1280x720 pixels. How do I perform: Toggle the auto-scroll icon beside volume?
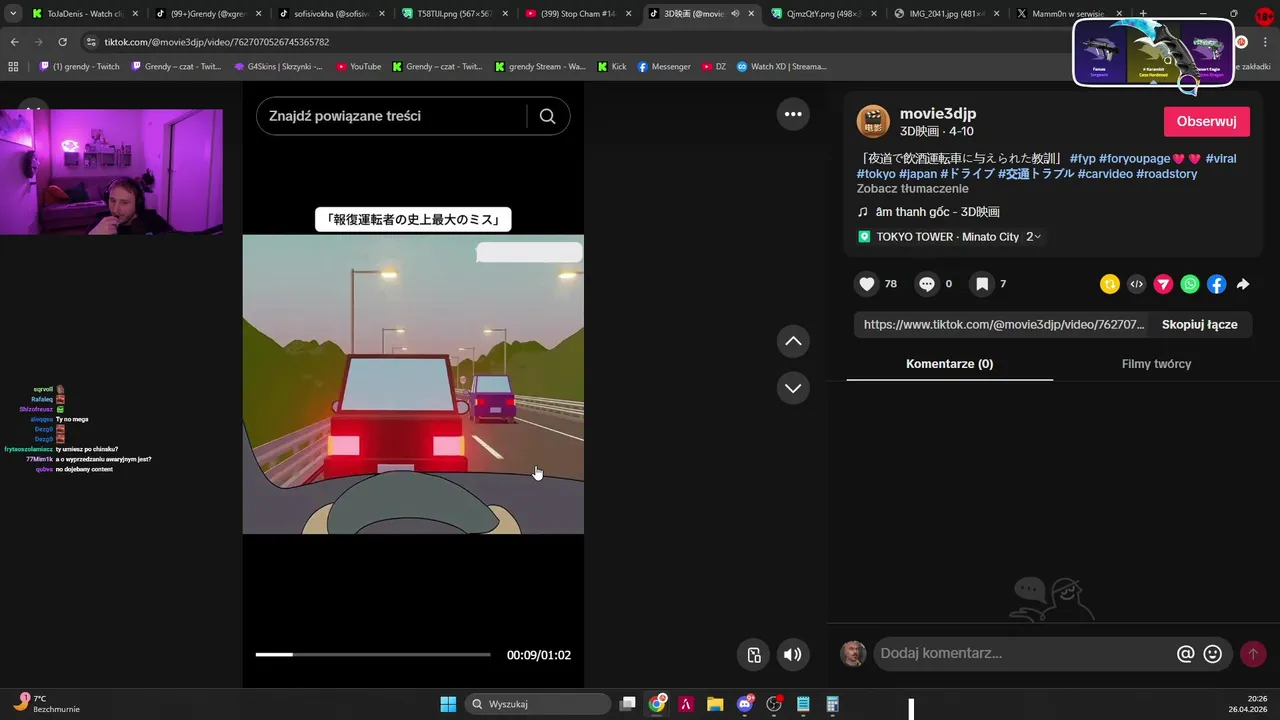coord(754,655)
